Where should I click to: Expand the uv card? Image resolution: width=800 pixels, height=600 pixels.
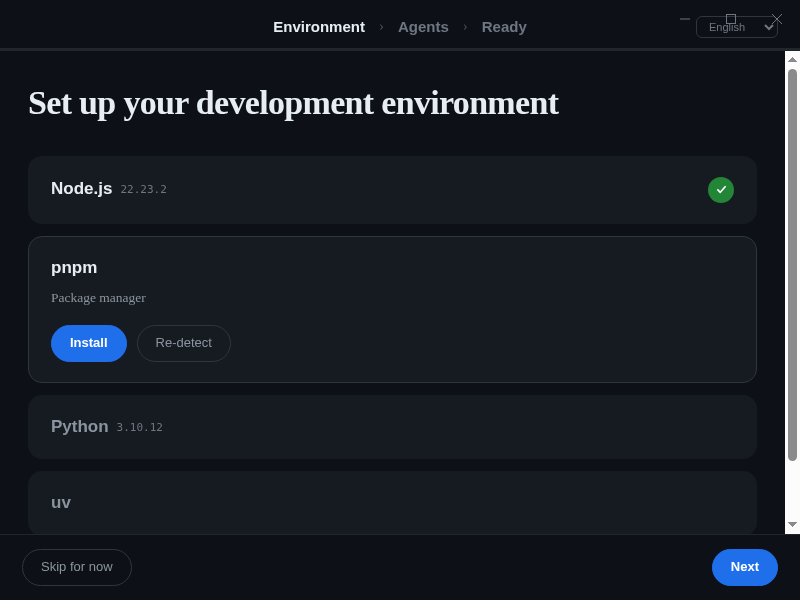pos(392,503)
